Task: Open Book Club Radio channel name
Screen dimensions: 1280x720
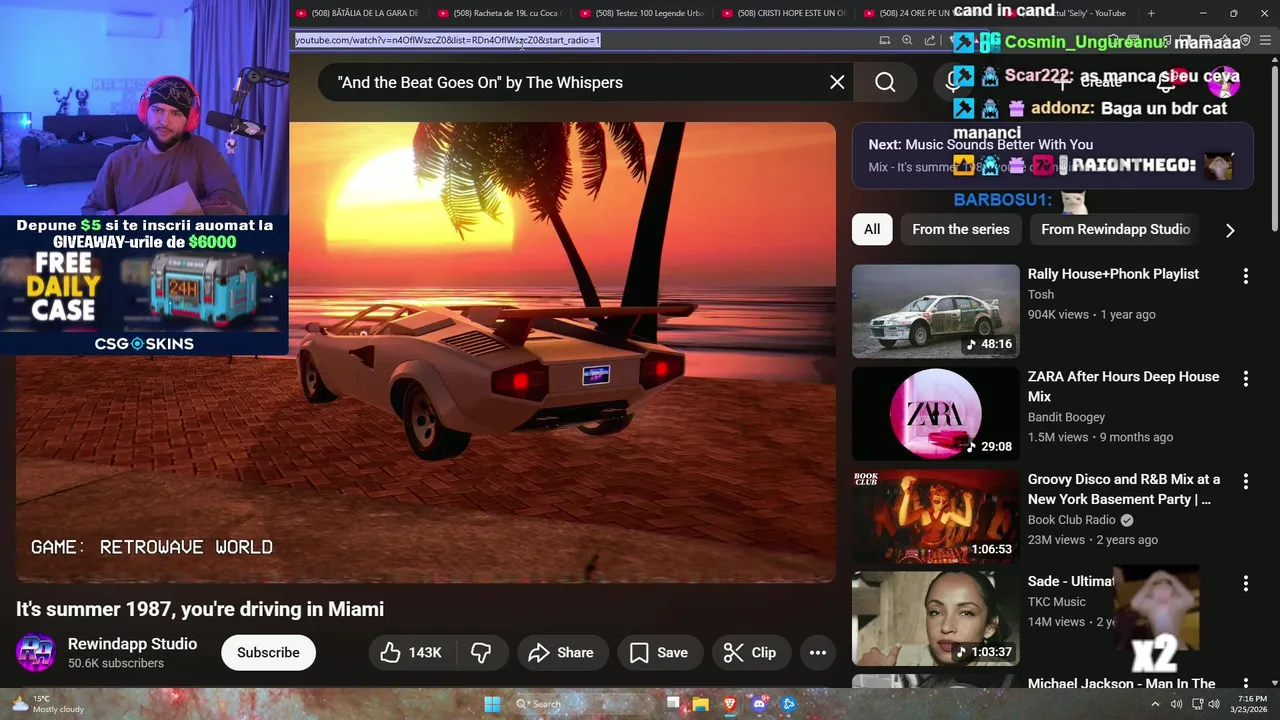Action: point(1072,520)
